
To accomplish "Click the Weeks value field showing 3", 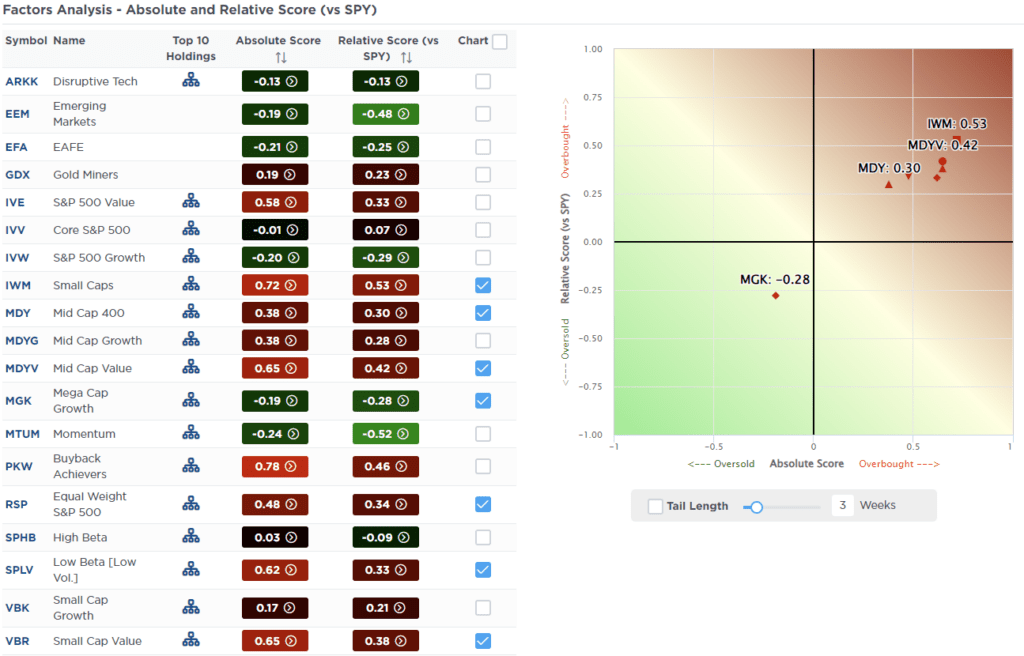I will [x=842, y=505].
